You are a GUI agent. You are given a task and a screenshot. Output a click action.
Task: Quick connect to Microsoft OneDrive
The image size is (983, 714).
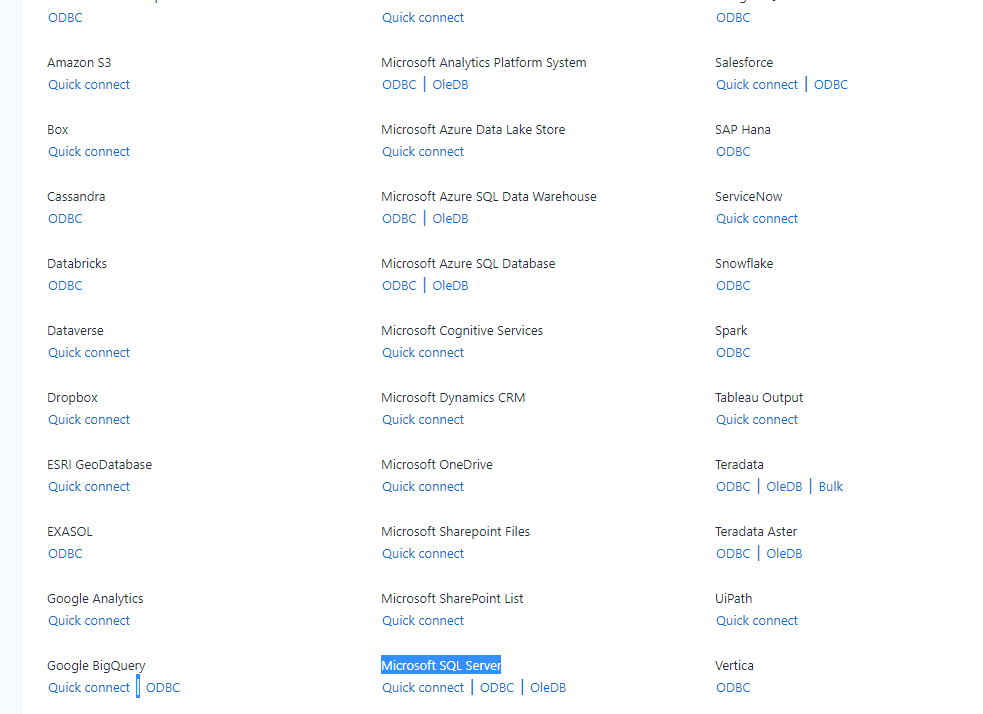coord(422,486)
